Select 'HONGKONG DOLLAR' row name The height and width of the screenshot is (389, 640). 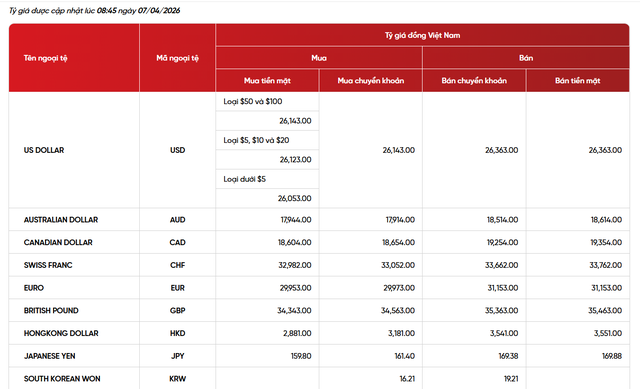pos(61,333)
